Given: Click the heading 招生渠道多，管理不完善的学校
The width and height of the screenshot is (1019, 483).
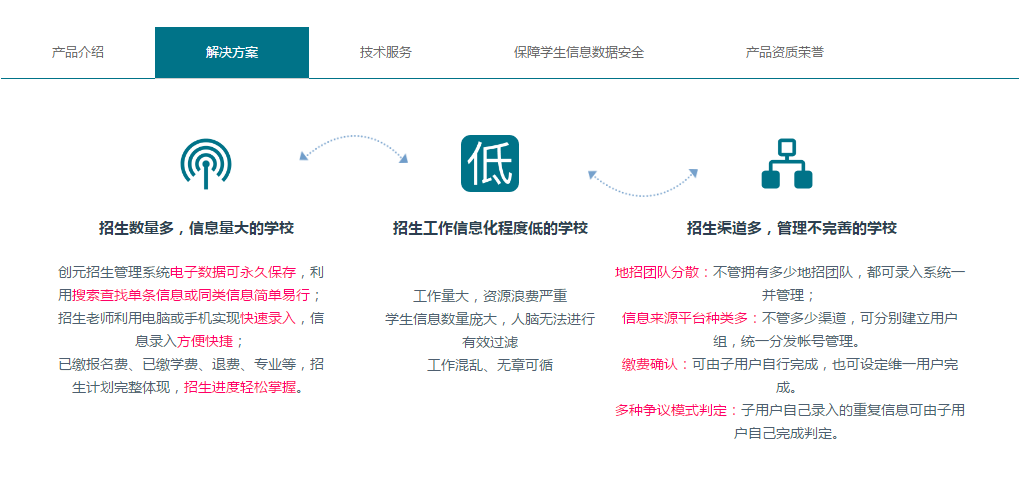Looking at the screenshot, I should point(791,228).
